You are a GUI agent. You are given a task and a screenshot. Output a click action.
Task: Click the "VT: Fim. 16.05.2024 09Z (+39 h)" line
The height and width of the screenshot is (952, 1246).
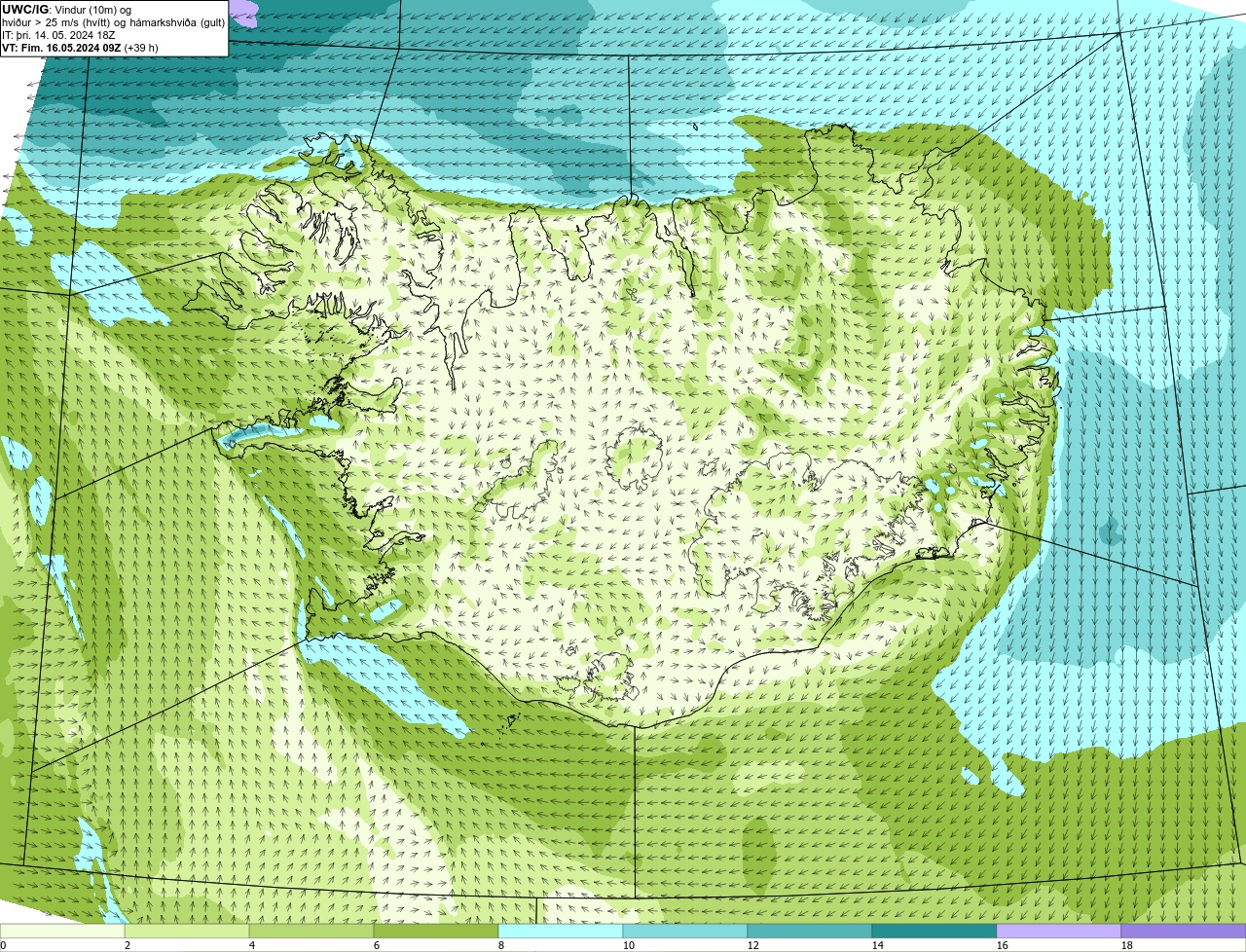(80, 48)
